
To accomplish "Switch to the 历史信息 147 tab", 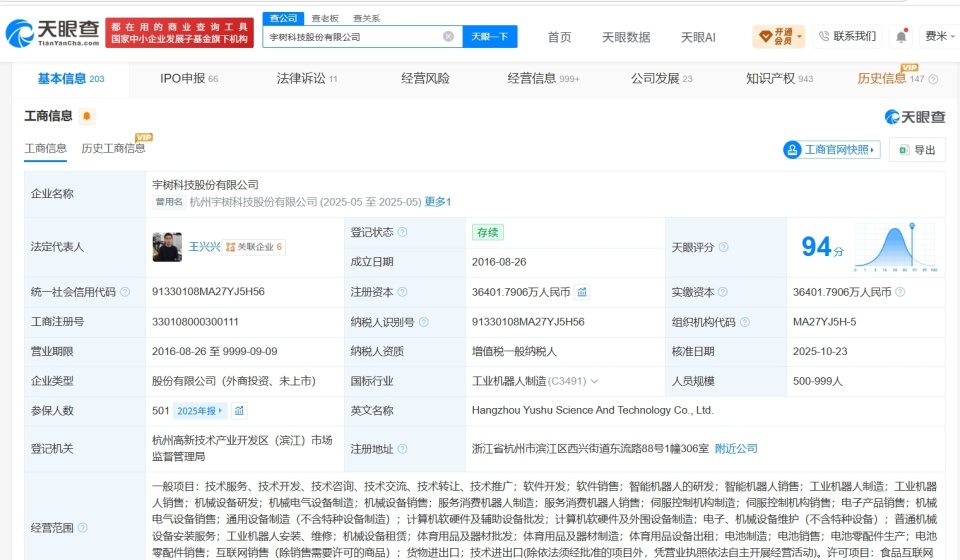I will 891,78.
